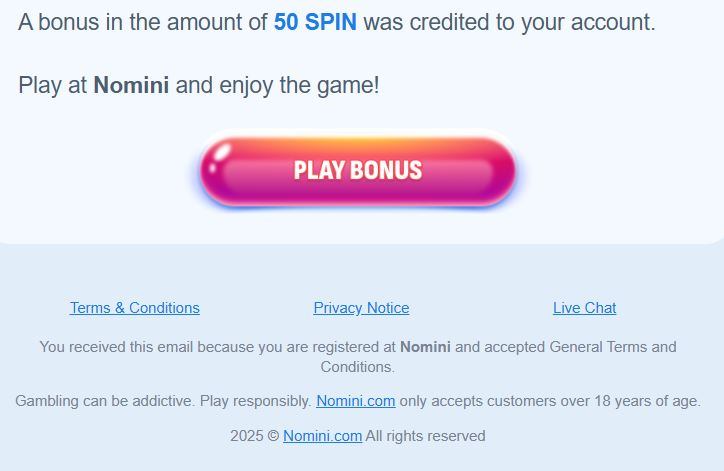The height and width of the screenshot is (471, 724).
Task: Click the 'Play responsibly.' text
Action: point(256,401)
